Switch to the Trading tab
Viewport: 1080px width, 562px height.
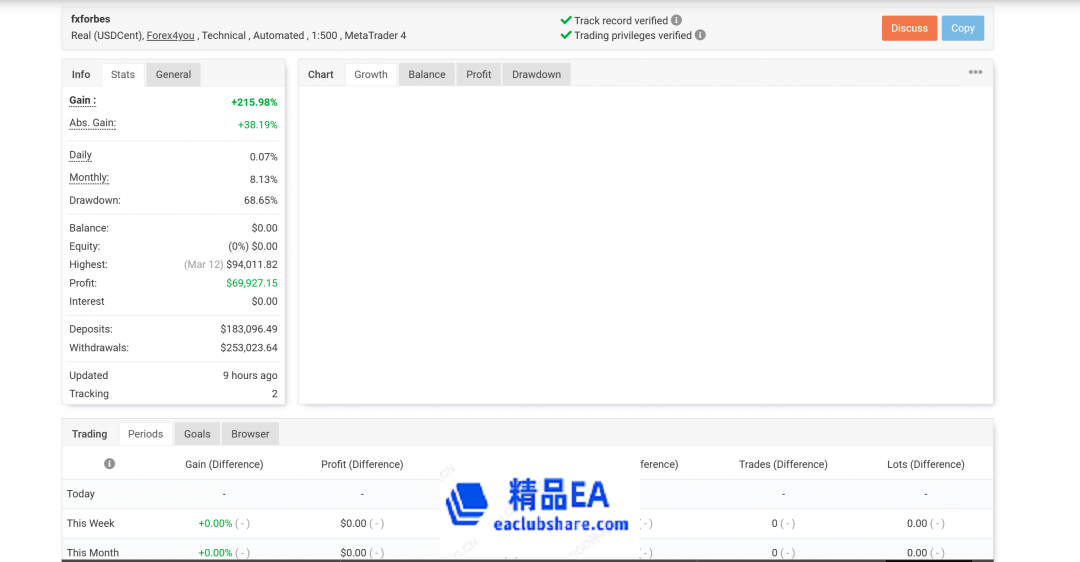(90, 434)
